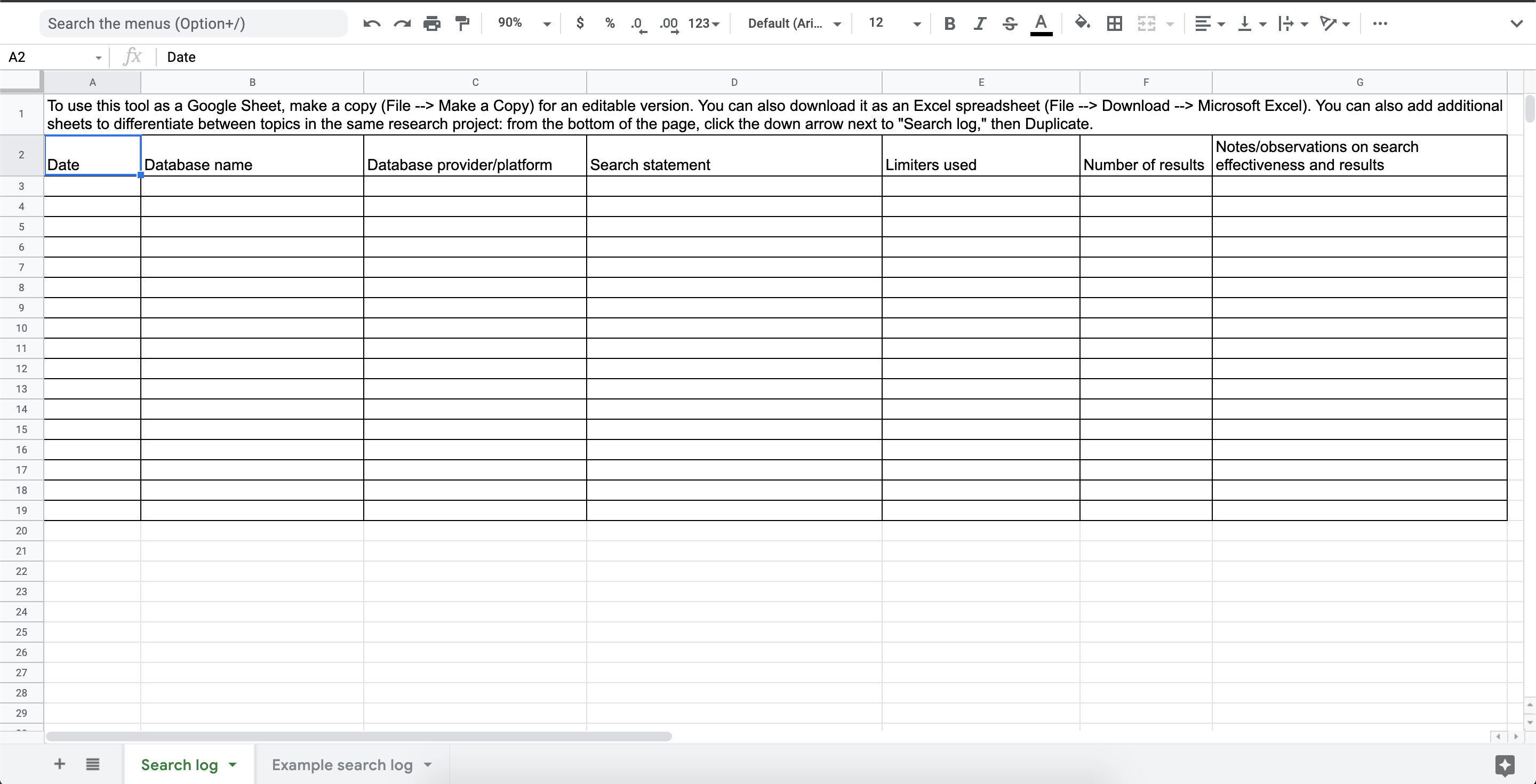Switch to the Example search log sheet
The height and width of the screenshot is (784, 1536).
point(343,765)
